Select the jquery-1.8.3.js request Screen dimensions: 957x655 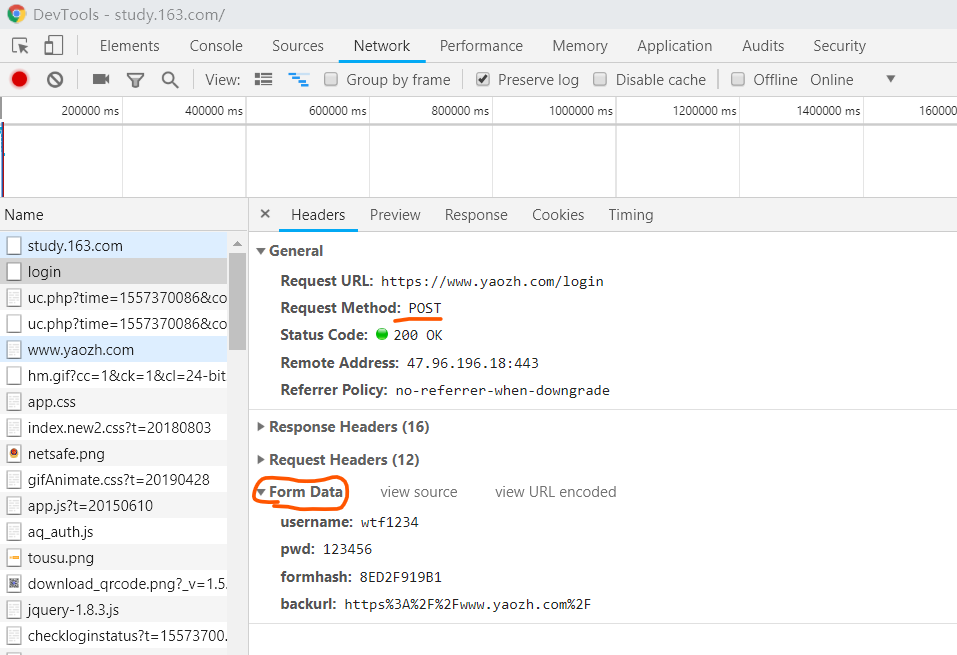114,610
